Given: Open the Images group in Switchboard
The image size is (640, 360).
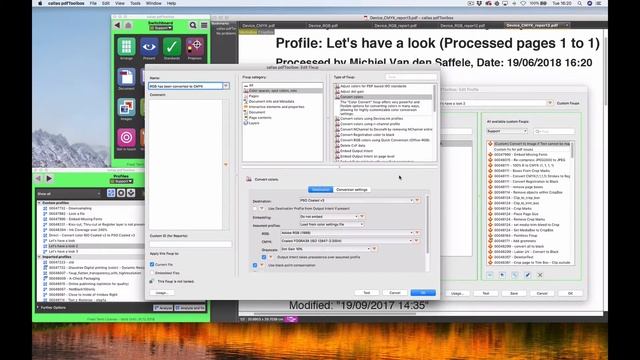Looking at the screenshot, I should [x=126, y=107].
